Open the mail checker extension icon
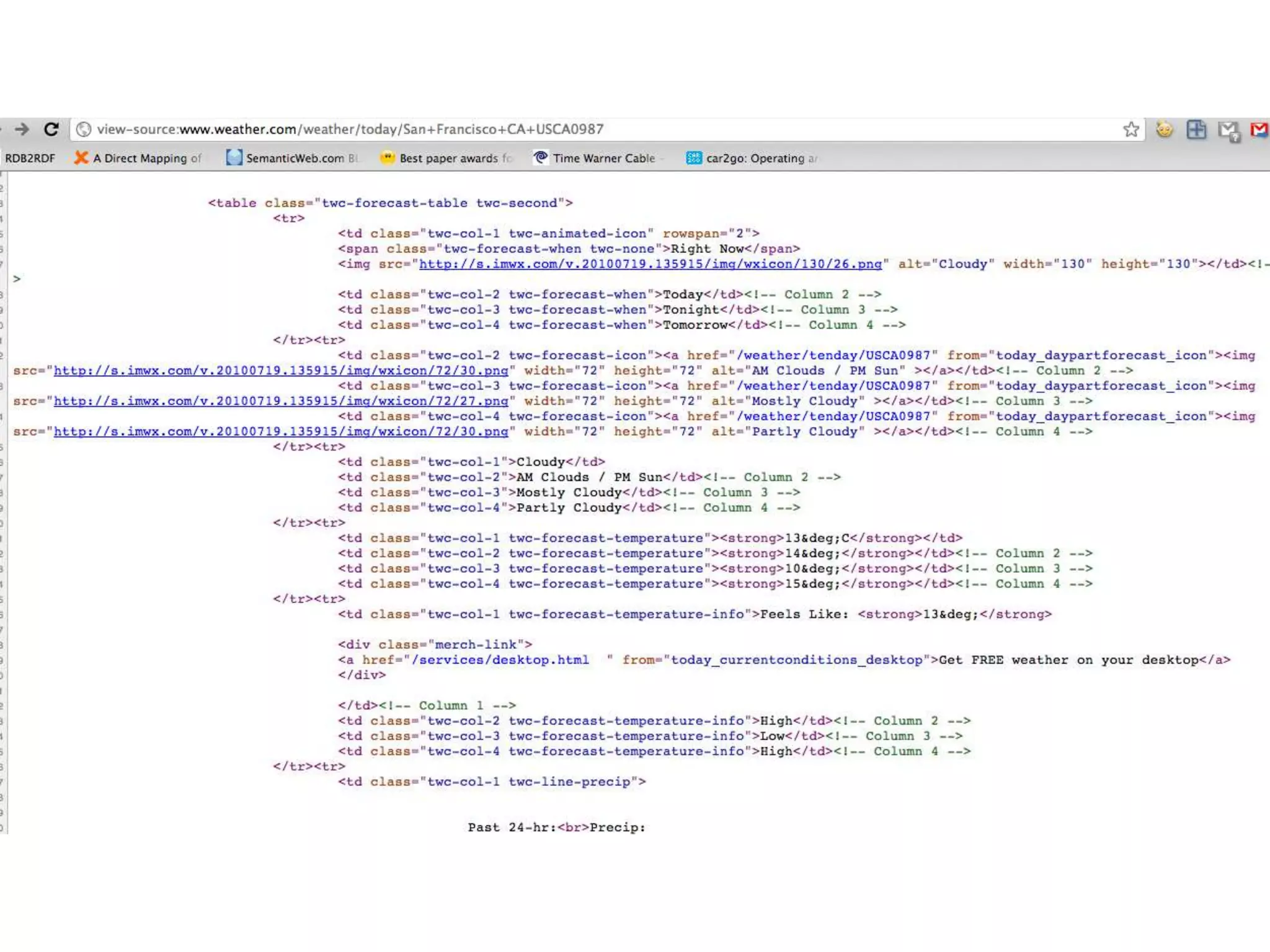This screenshot has height=952, width=1270. point(1228,130)
